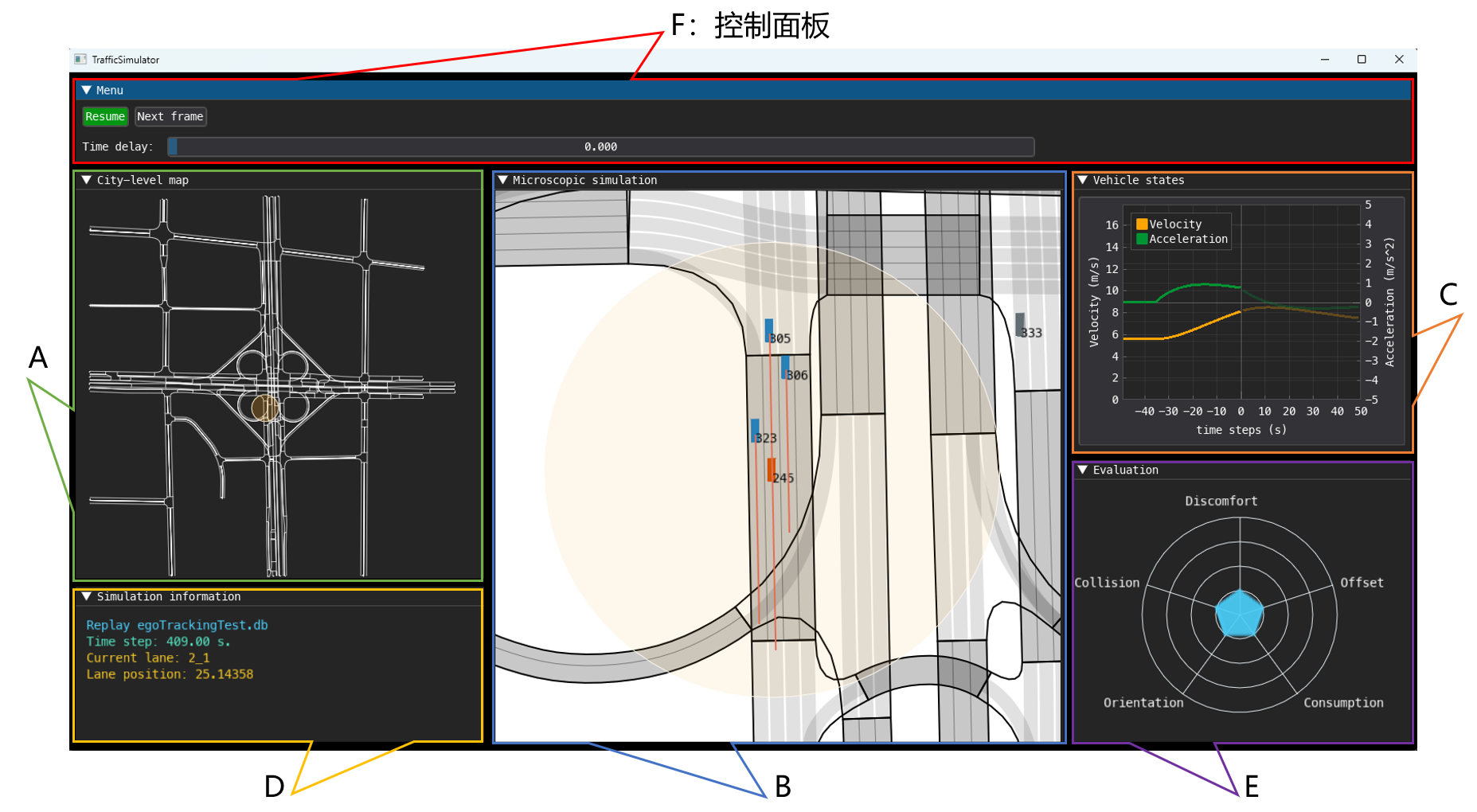Viewport: 1477px width, 812px height.
Task: Collapse the Simulation information panel
Action: 87,597
